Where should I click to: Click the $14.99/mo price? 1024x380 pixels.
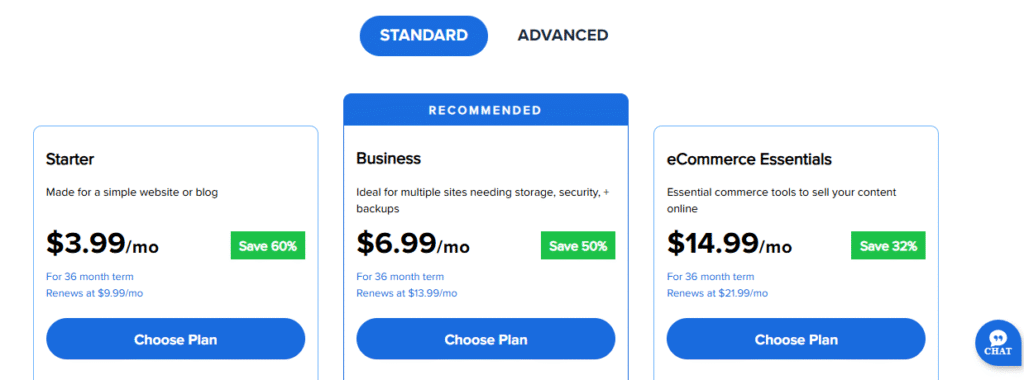pyautogui.click(x=729, y=244)
